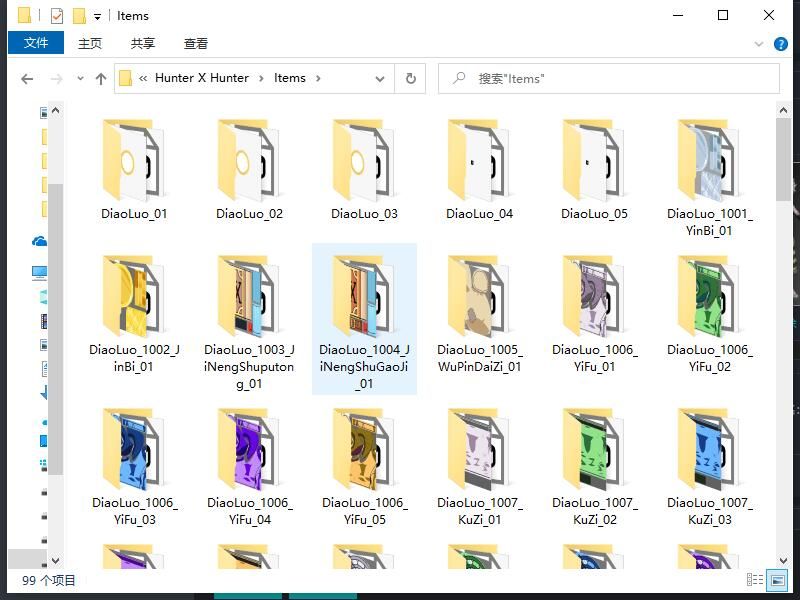The image size is (800, 600).
Task: Click the navigation pane scrollbar thumb
Action: coord(56,329)
